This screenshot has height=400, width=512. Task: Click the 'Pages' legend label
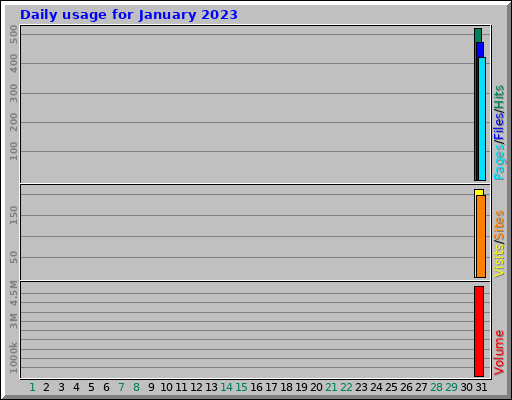pos(499,162)
